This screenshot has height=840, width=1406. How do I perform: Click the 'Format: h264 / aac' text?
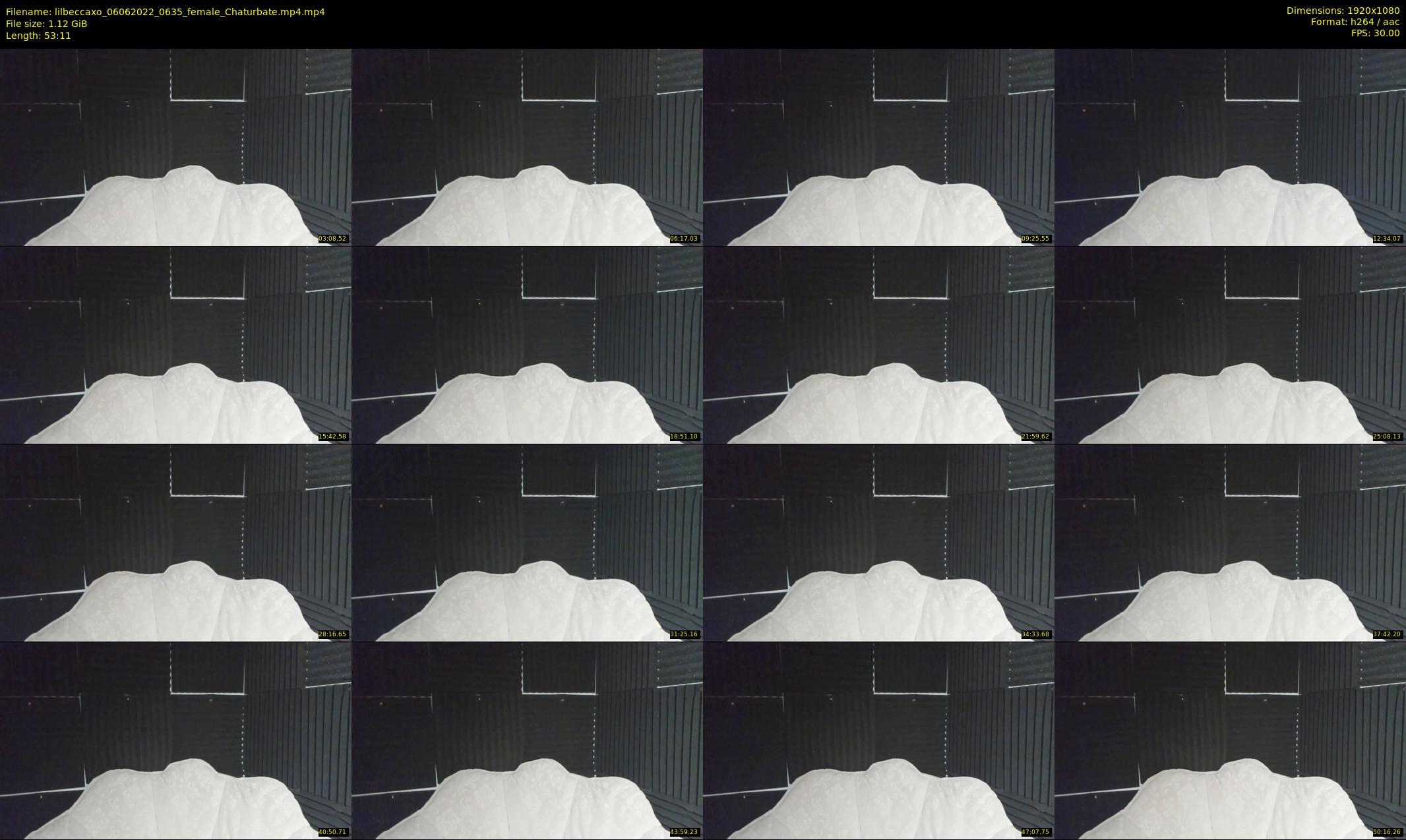(1355, 22)
